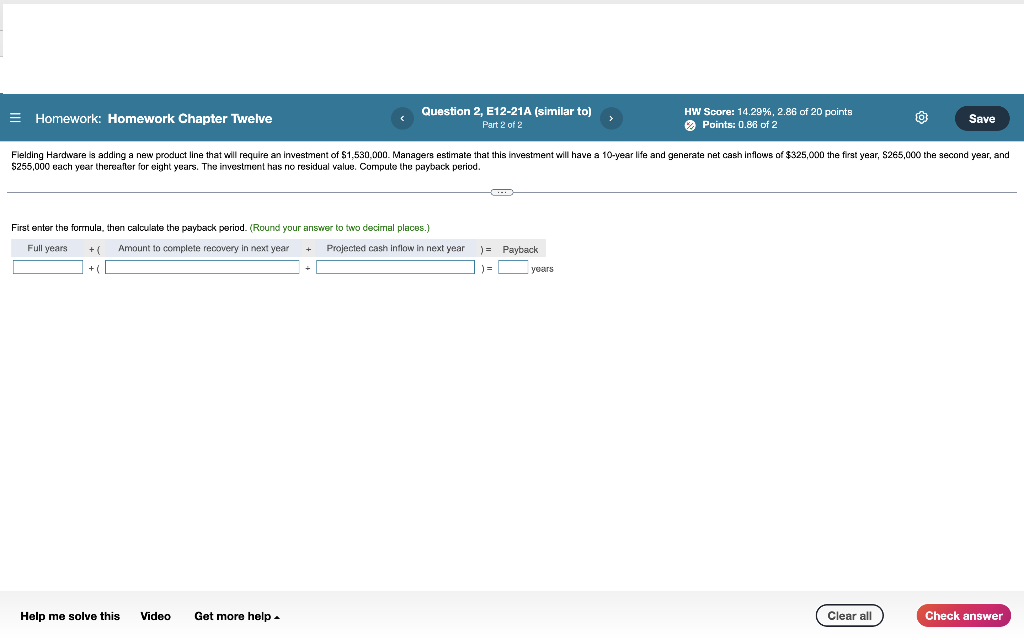Expand the problem text ellipsis handle
The height and width of the screenshot is (640, 1024).
(x=502, y=192)
